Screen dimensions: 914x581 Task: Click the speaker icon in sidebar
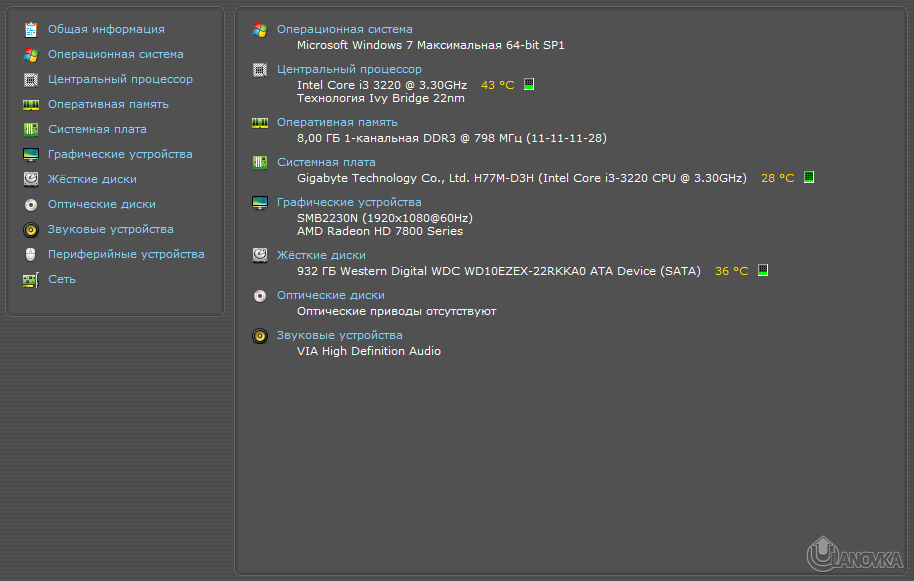point(31,230)
